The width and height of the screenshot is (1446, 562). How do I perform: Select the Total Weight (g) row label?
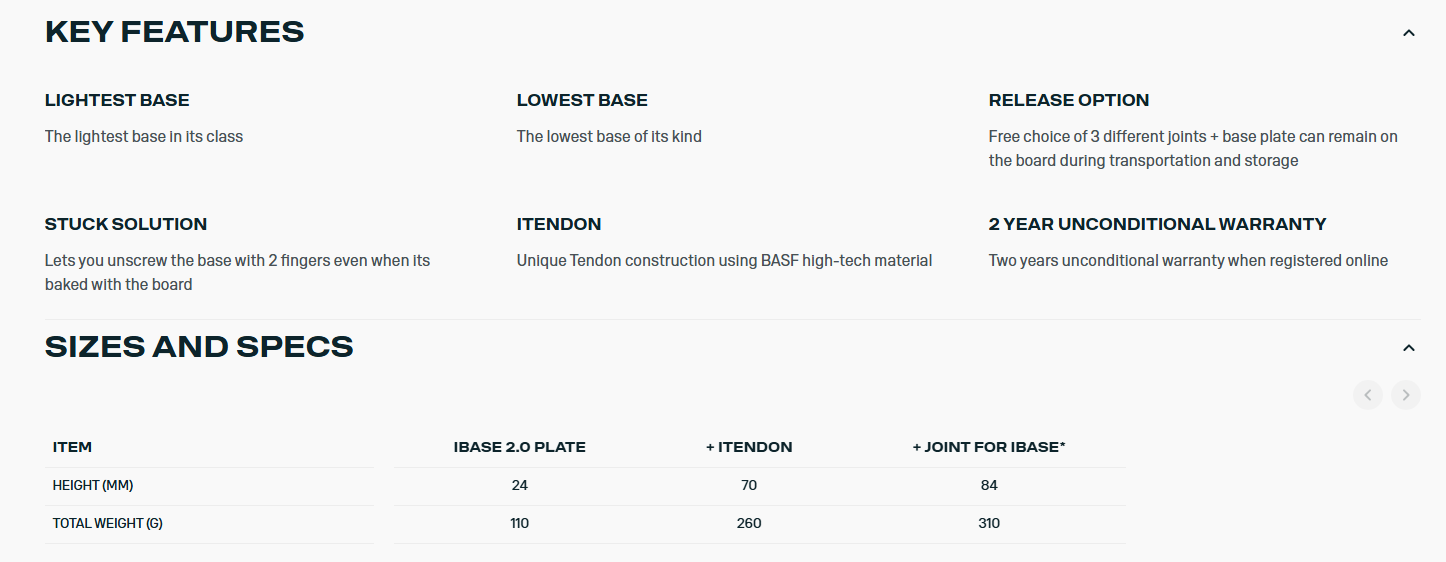tap(107, 523)
